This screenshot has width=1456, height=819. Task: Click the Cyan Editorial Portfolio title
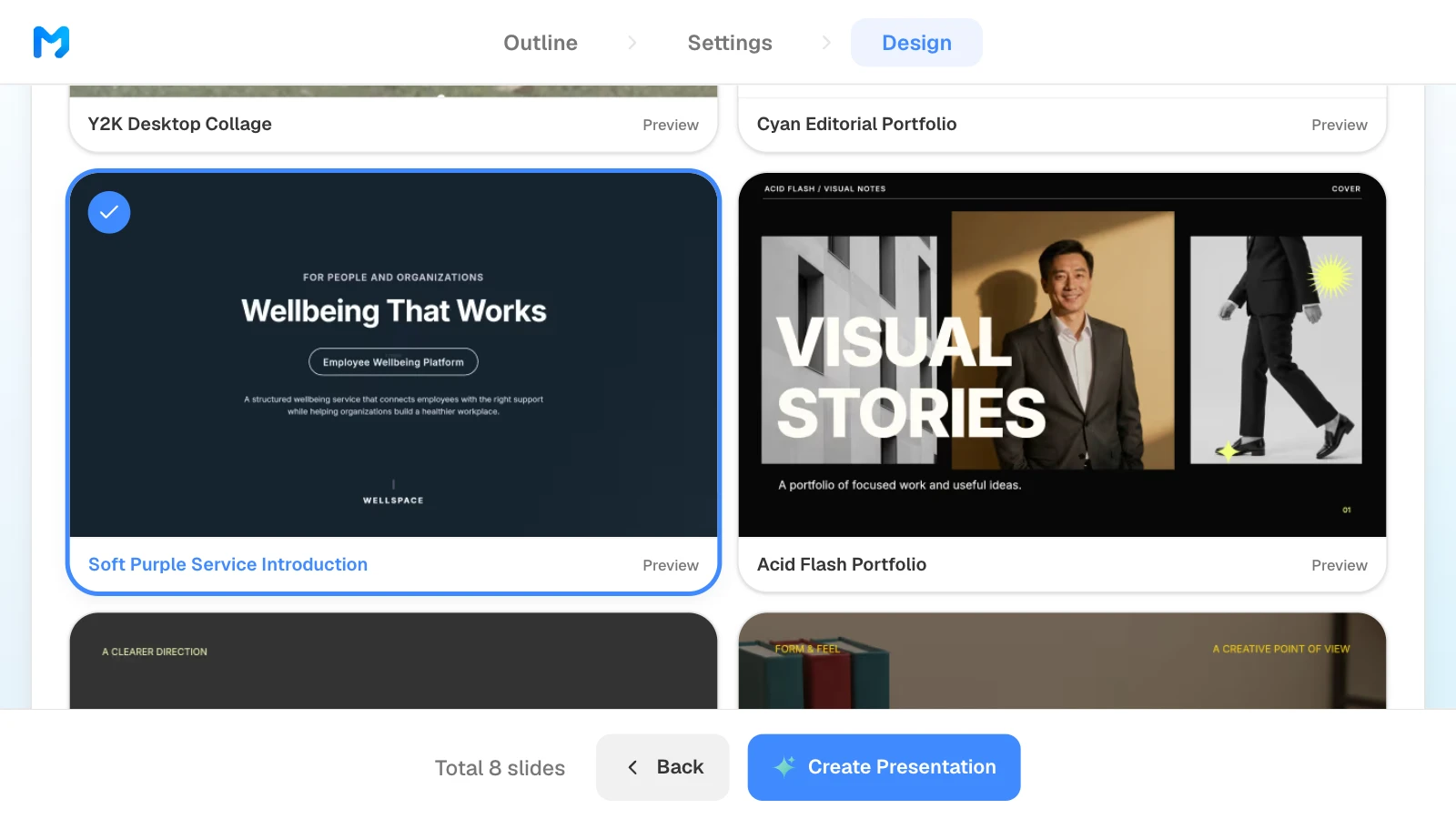tap(856, 124)
